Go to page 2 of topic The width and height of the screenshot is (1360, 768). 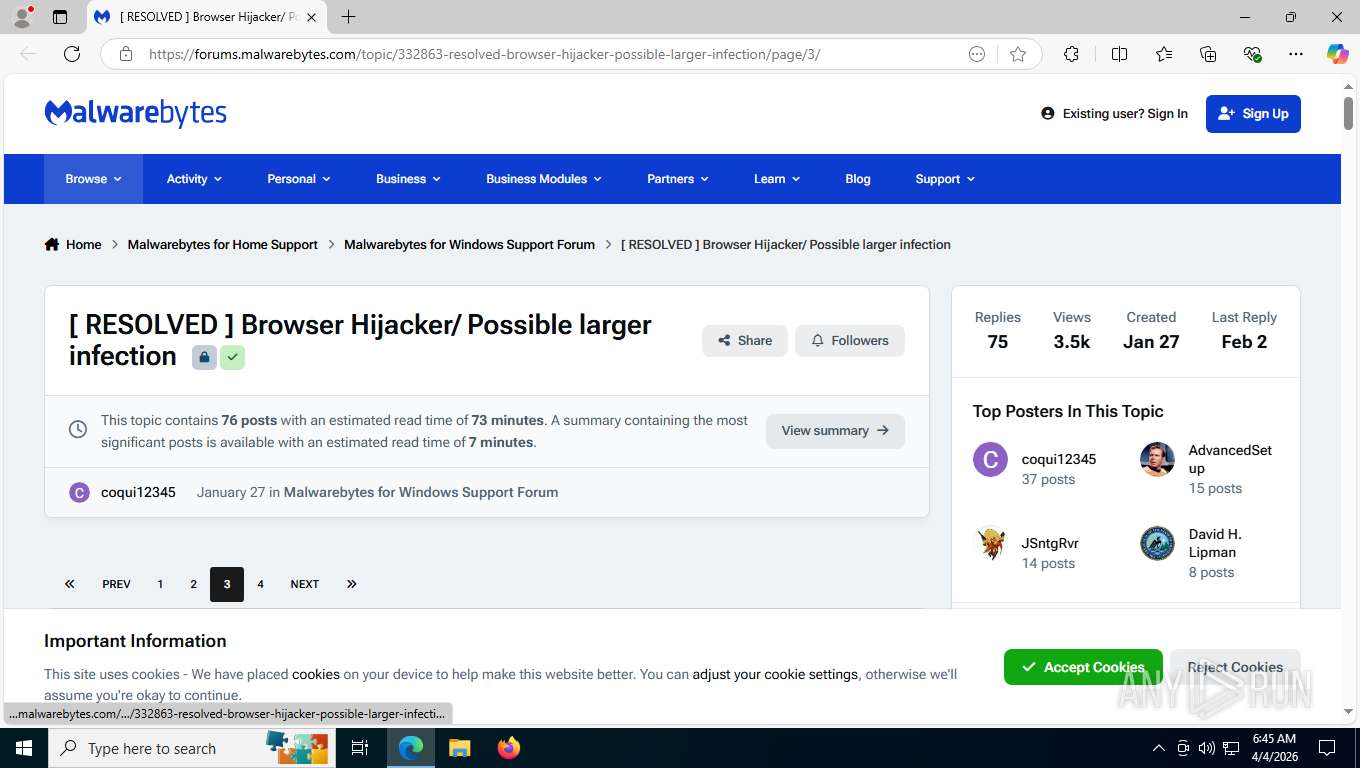[193, 584]
